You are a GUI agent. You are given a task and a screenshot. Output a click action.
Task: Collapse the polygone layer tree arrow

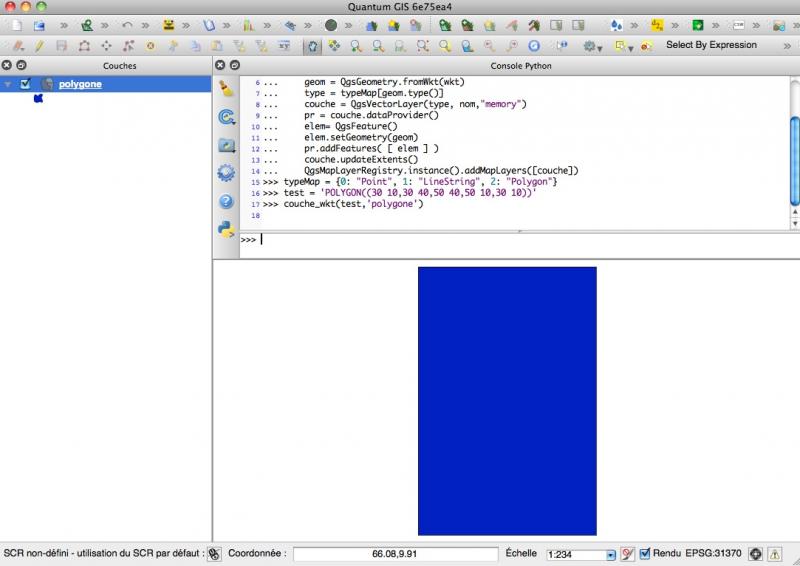(9, 84)
